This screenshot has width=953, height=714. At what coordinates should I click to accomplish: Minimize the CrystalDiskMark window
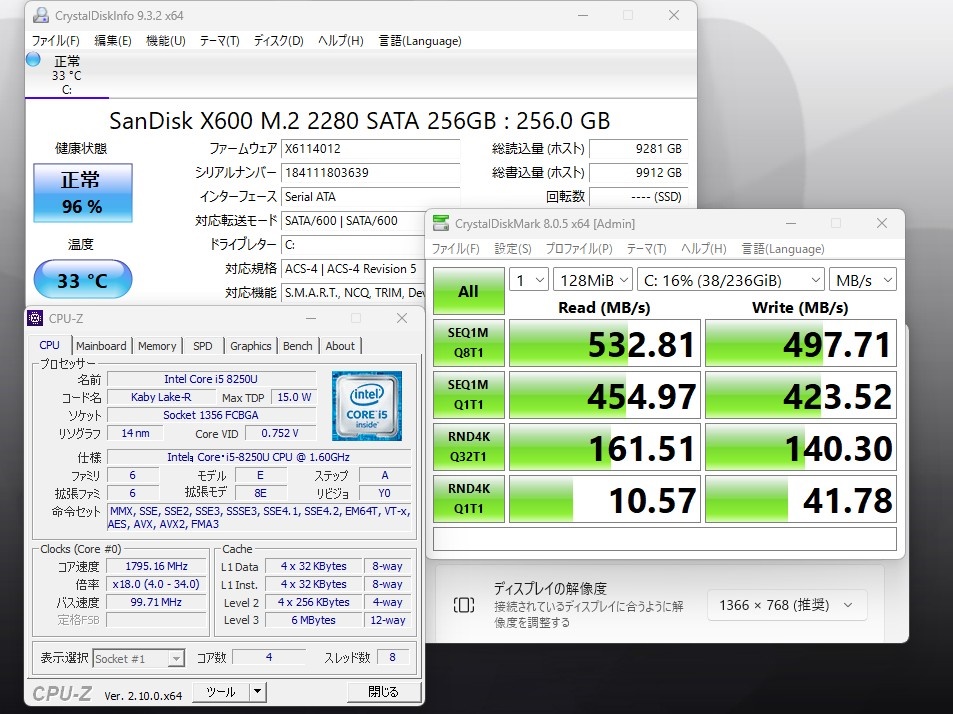(x=791, y=224)
